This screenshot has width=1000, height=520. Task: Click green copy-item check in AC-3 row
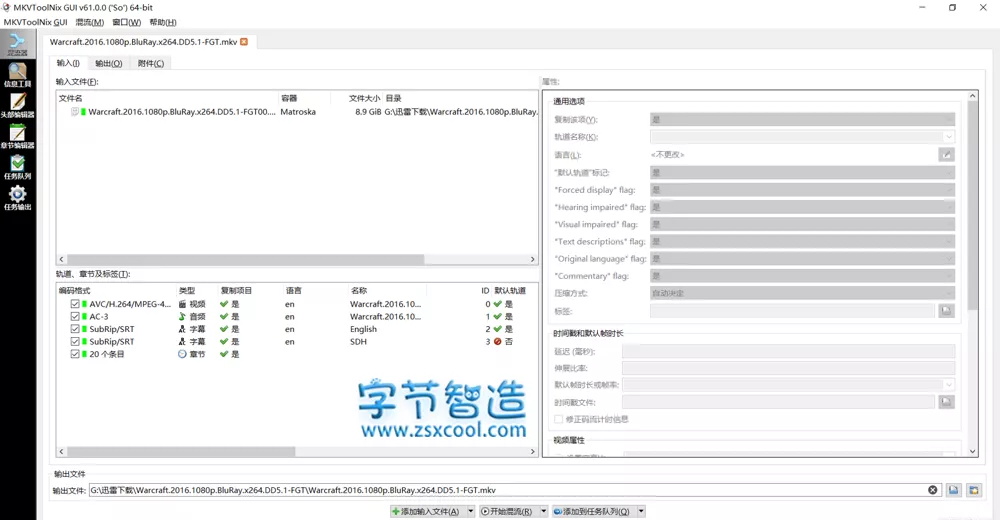click(224, 316)
